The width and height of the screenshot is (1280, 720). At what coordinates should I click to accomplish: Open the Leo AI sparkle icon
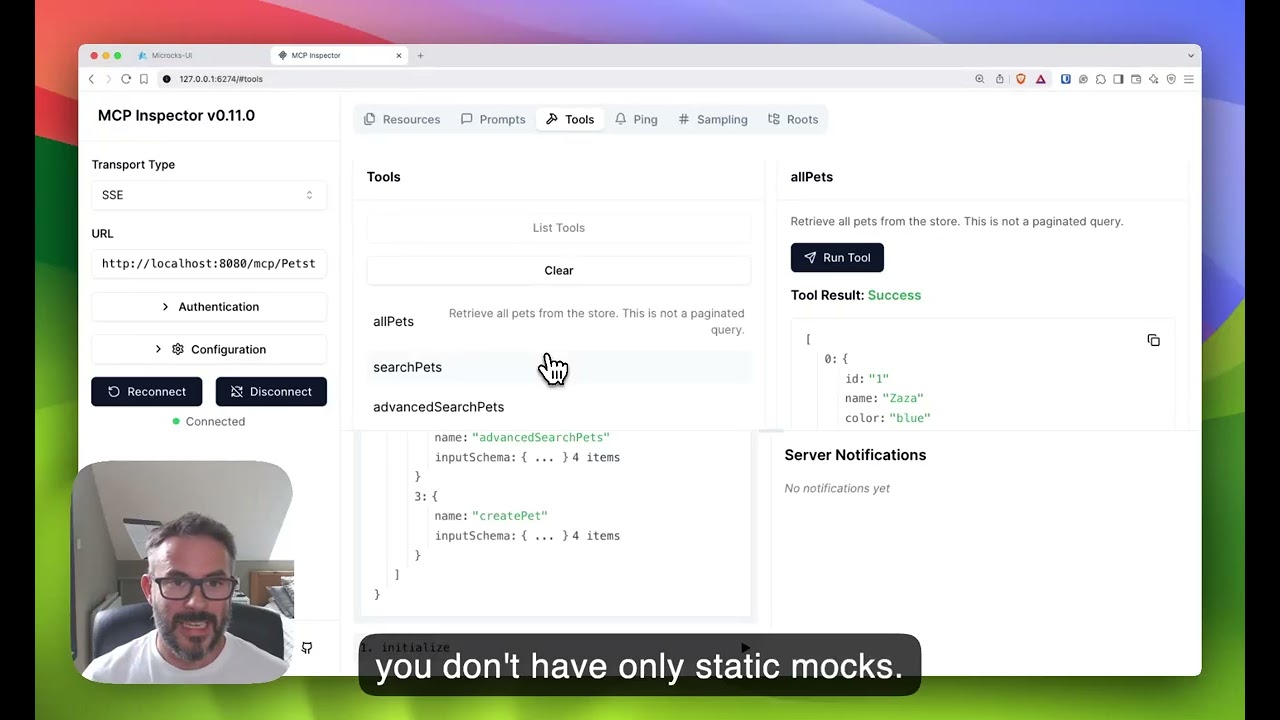pyautogui.click(x=1153, y=79)
